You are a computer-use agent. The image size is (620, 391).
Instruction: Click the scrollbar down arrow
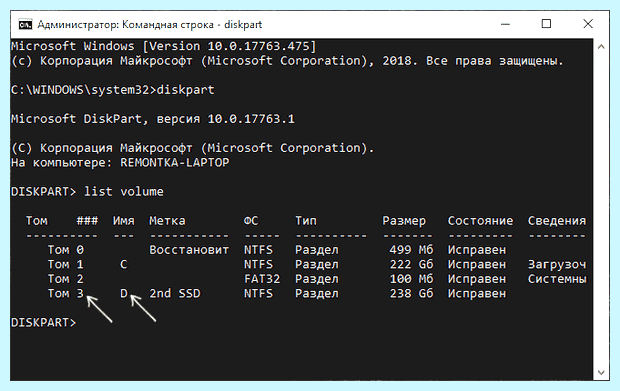click(601, 372)
